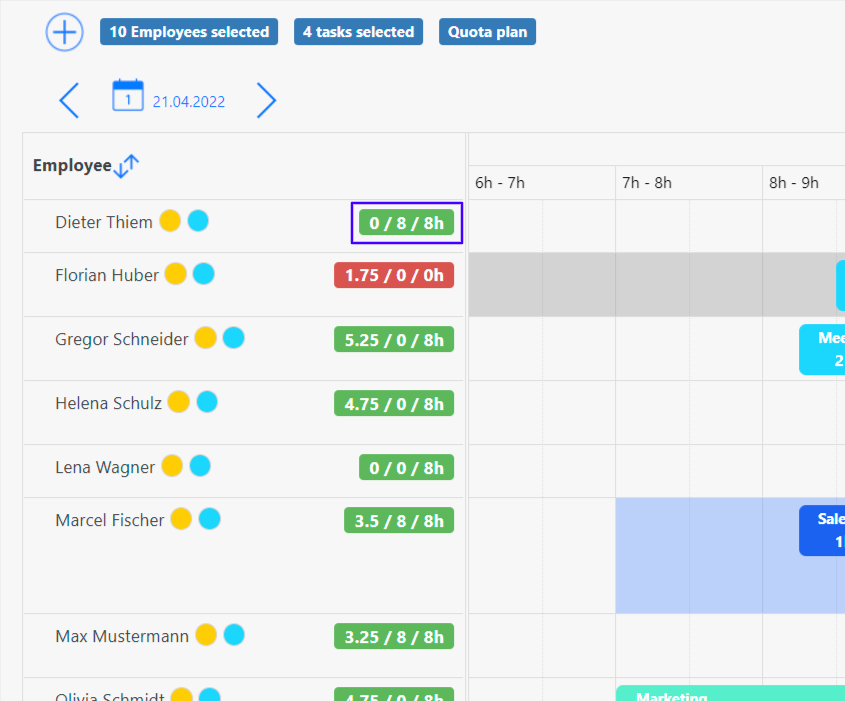
Task: Select Marcel Fischer's blue Sales task block
Action: point(822,530)
